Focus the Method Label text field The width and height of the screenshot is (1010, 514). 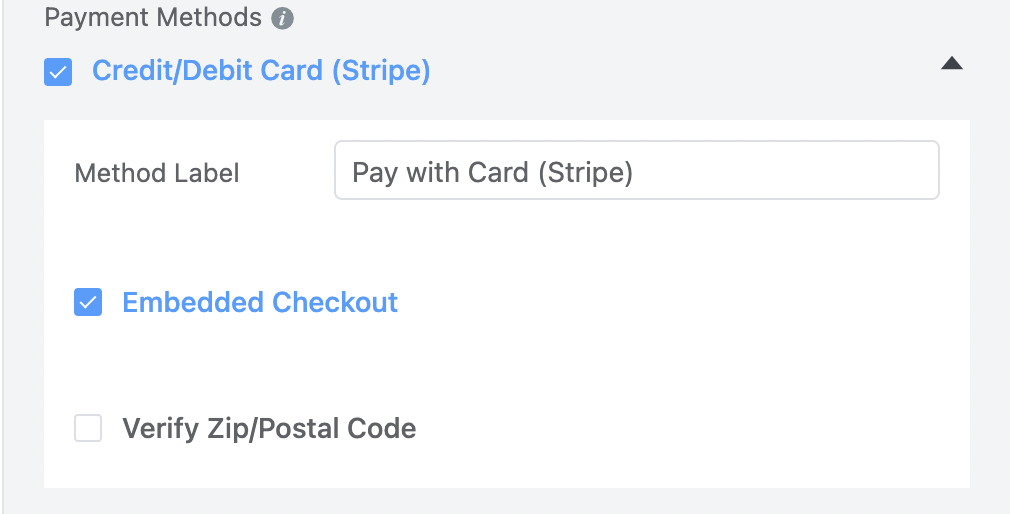636,171
